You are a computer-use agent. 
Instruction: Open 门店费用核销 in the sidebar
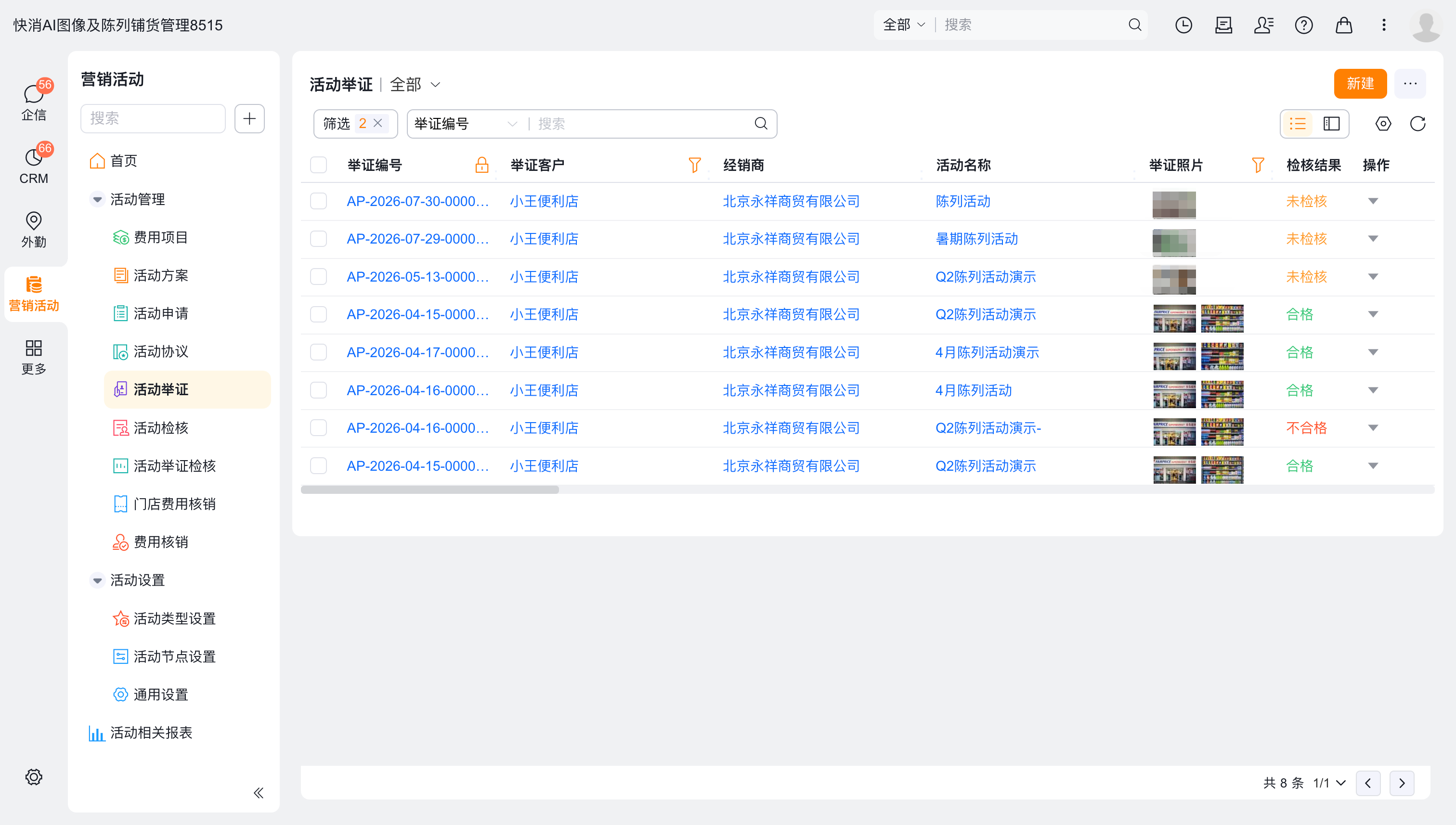point(175,504)
